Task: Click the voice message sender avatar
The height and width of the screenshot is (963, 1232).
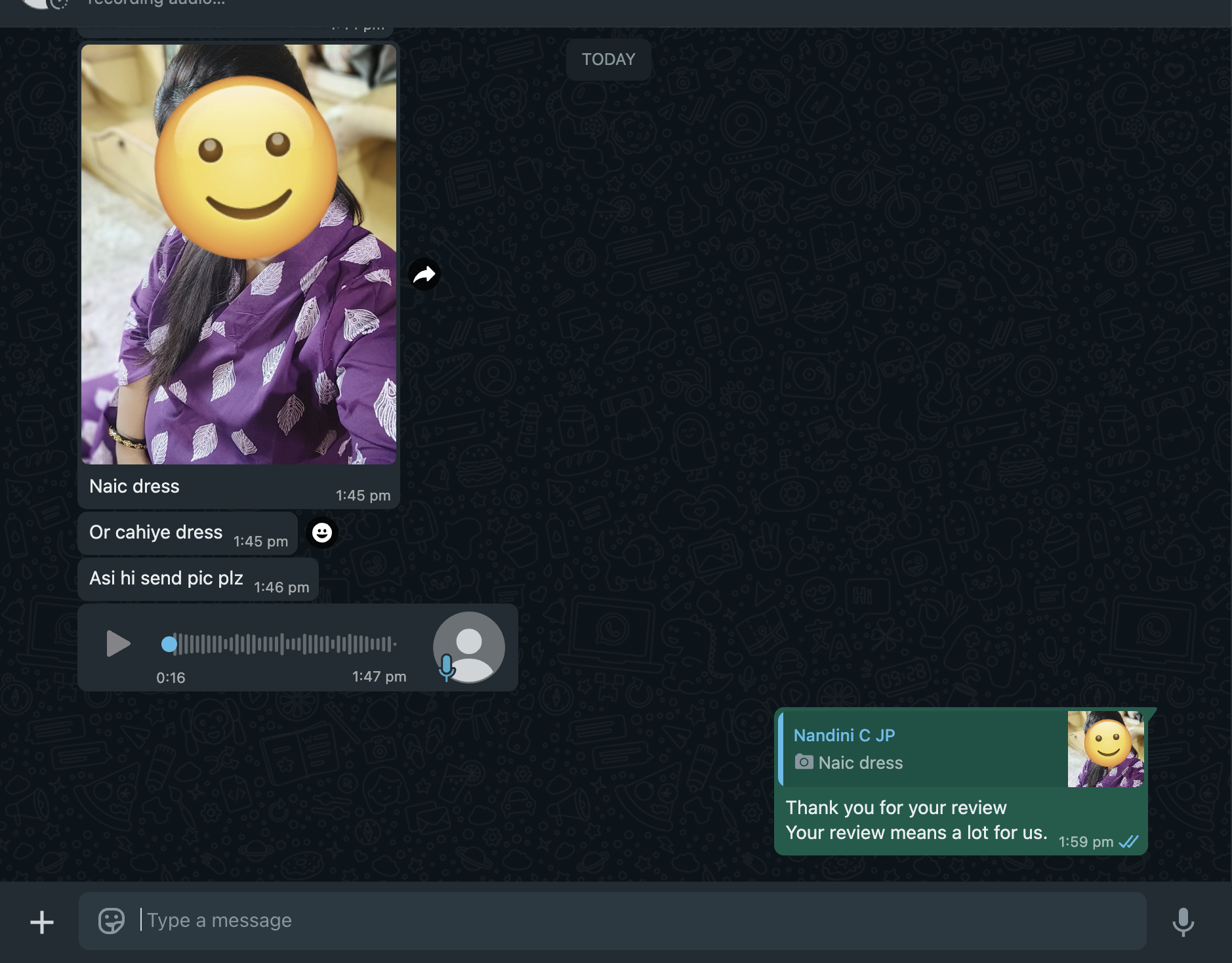Action: click(468, 647)
